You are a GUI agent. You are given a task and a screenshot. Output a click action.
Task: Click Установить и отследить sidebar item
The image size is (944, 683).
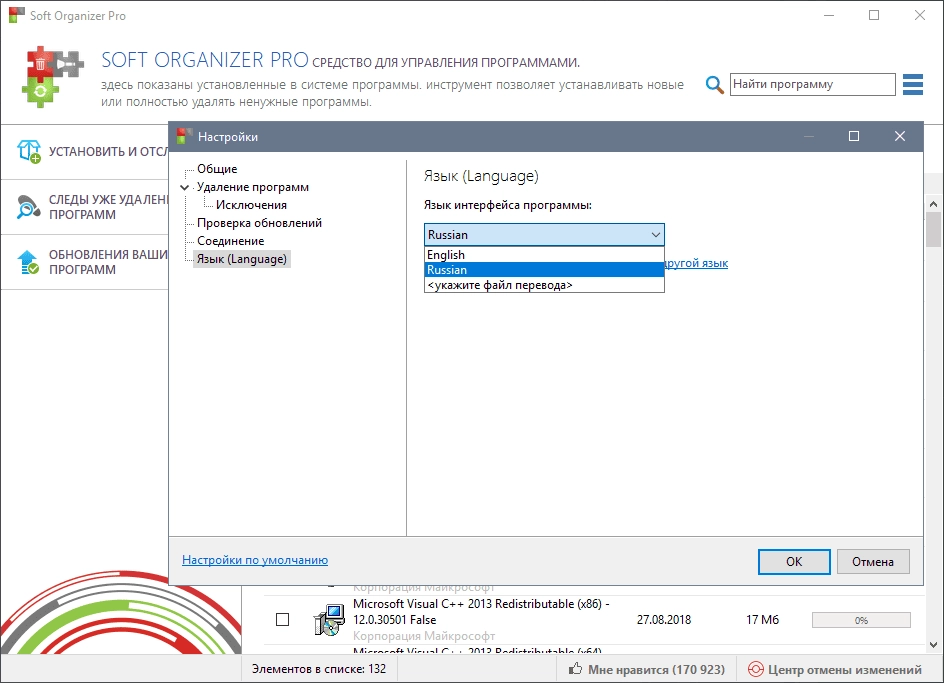coord(84,152)
